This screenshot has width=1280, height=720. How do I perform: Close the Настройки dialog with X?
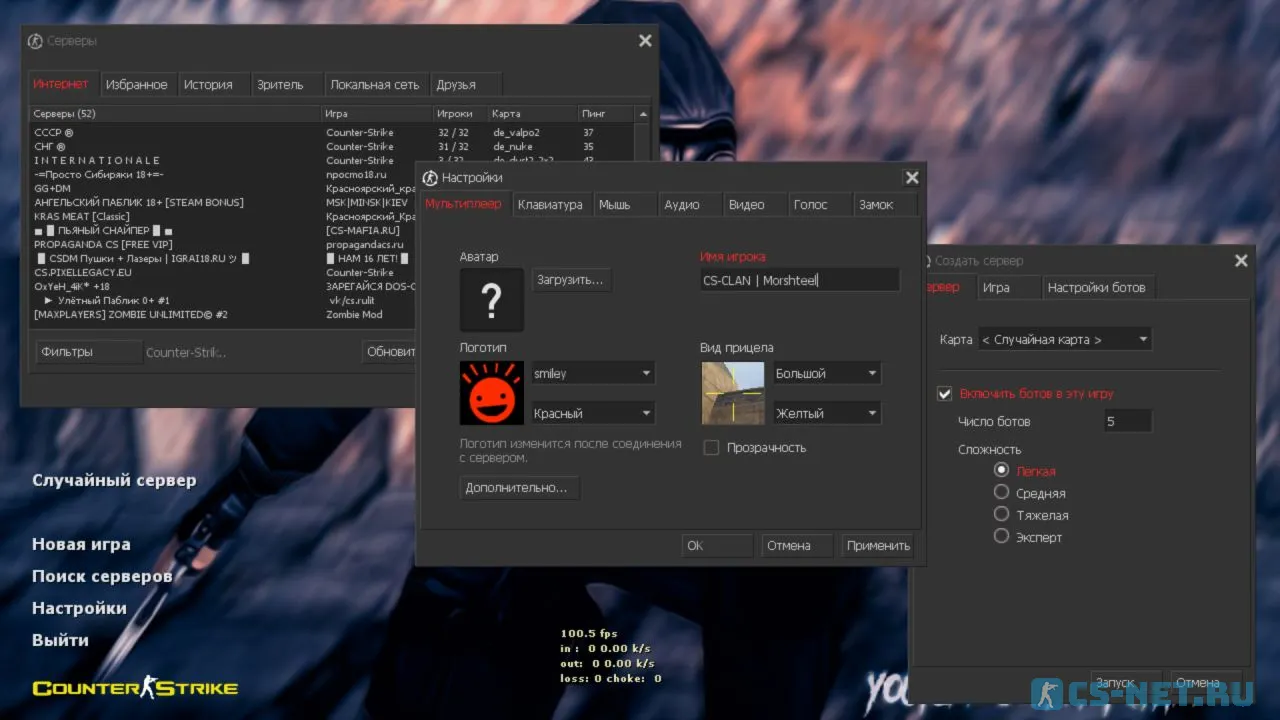point(912,178)
